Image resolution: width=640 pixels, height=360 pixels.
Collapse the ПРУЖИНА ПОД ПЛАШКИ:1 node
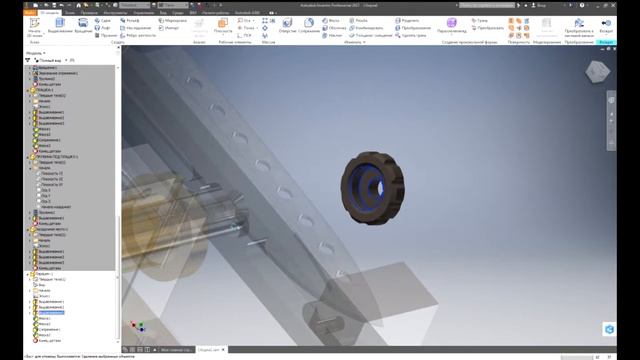pyautogui.click(x=27, y=157)
